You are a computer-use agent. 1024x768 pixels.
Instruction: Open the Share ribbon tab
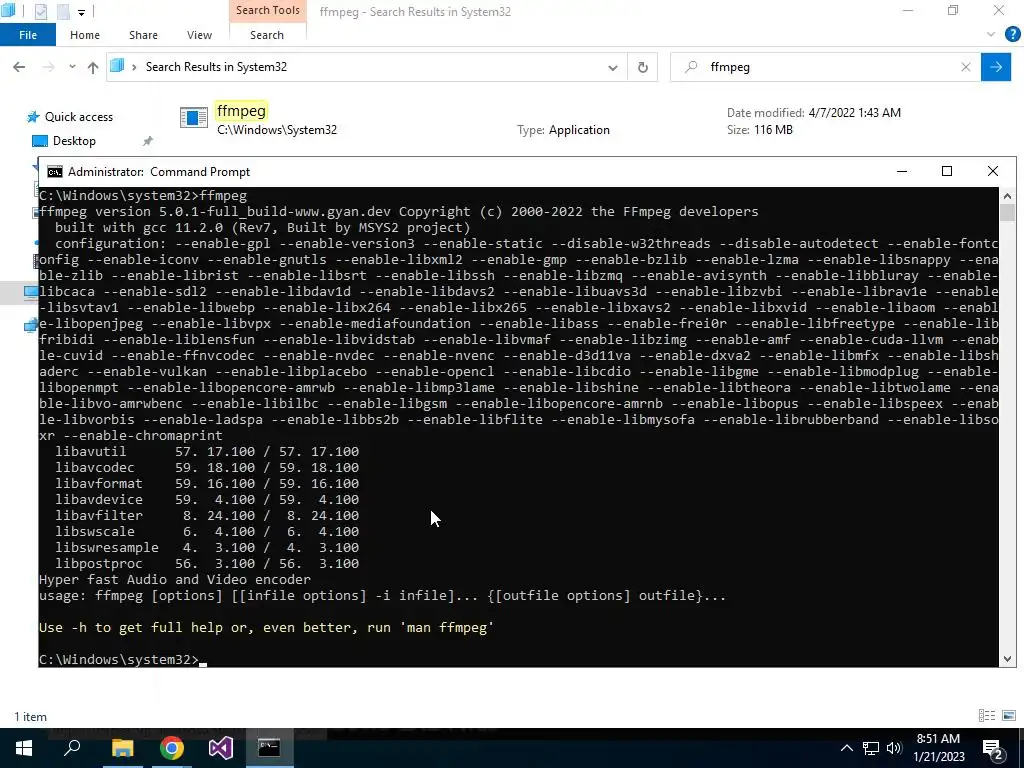pyautogui.click(x=143, y=35)
